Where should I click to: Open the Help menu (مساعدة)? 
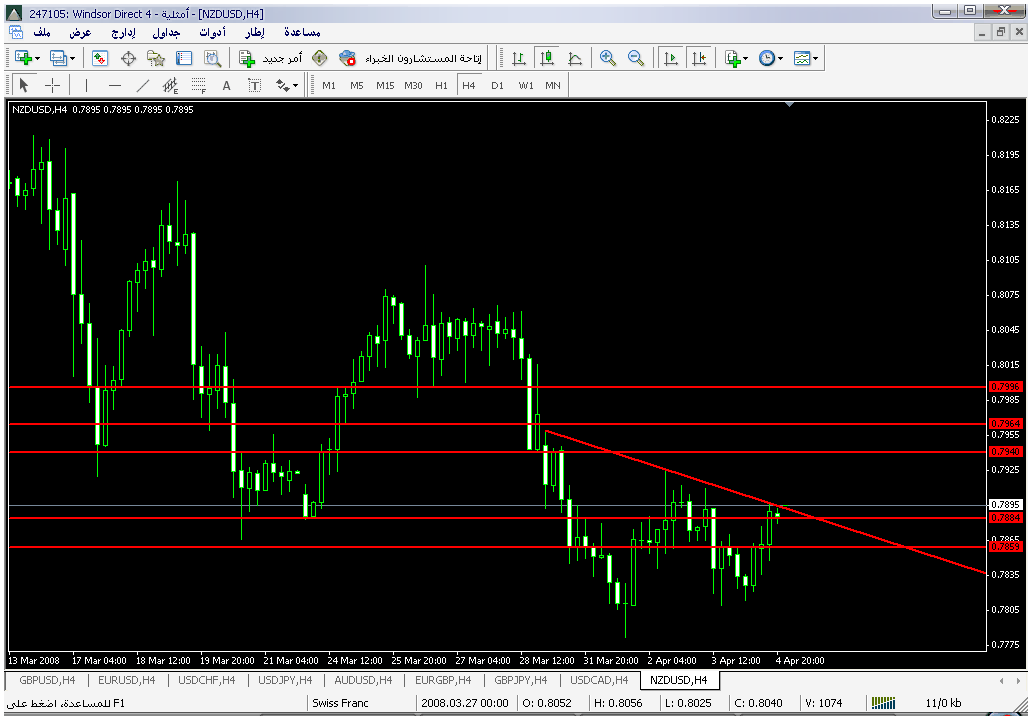click(x=302, y=32)
